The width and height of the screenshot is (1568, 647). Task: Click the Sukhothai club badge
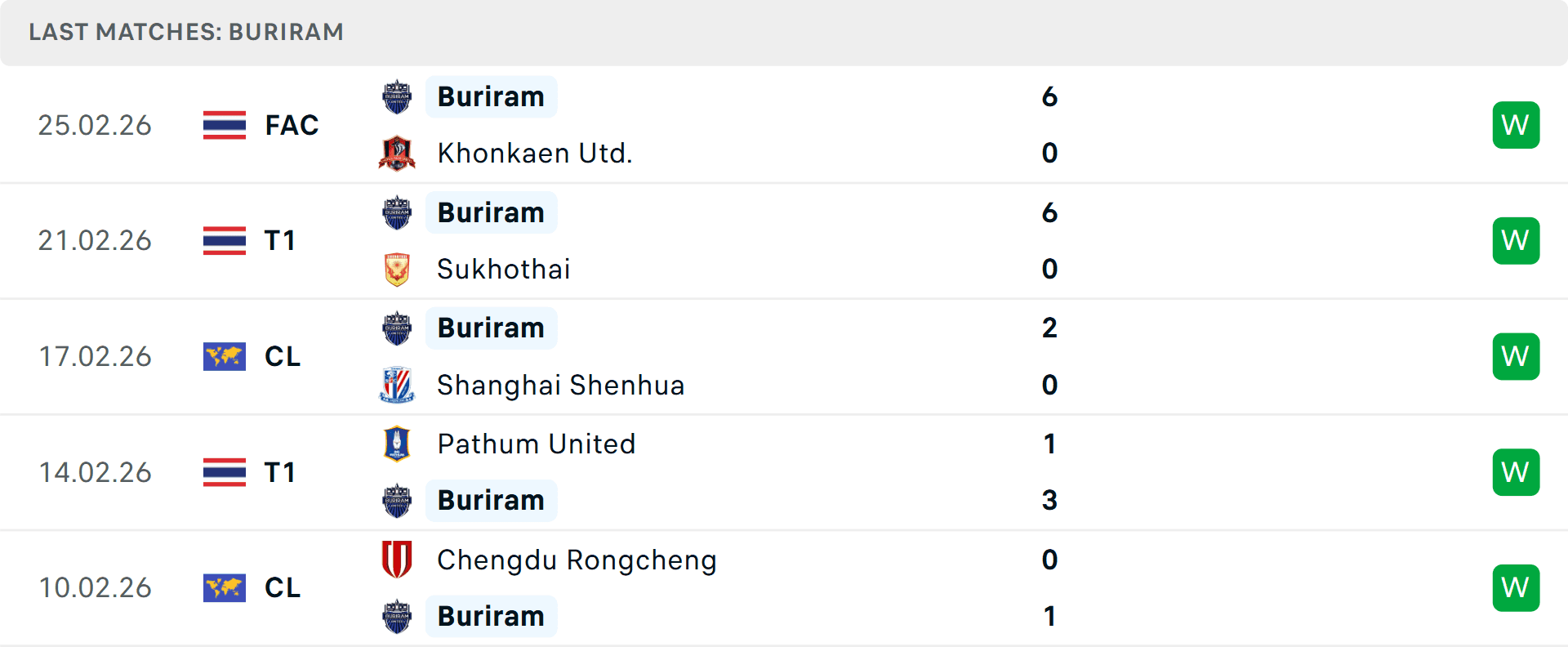[397, 268]
